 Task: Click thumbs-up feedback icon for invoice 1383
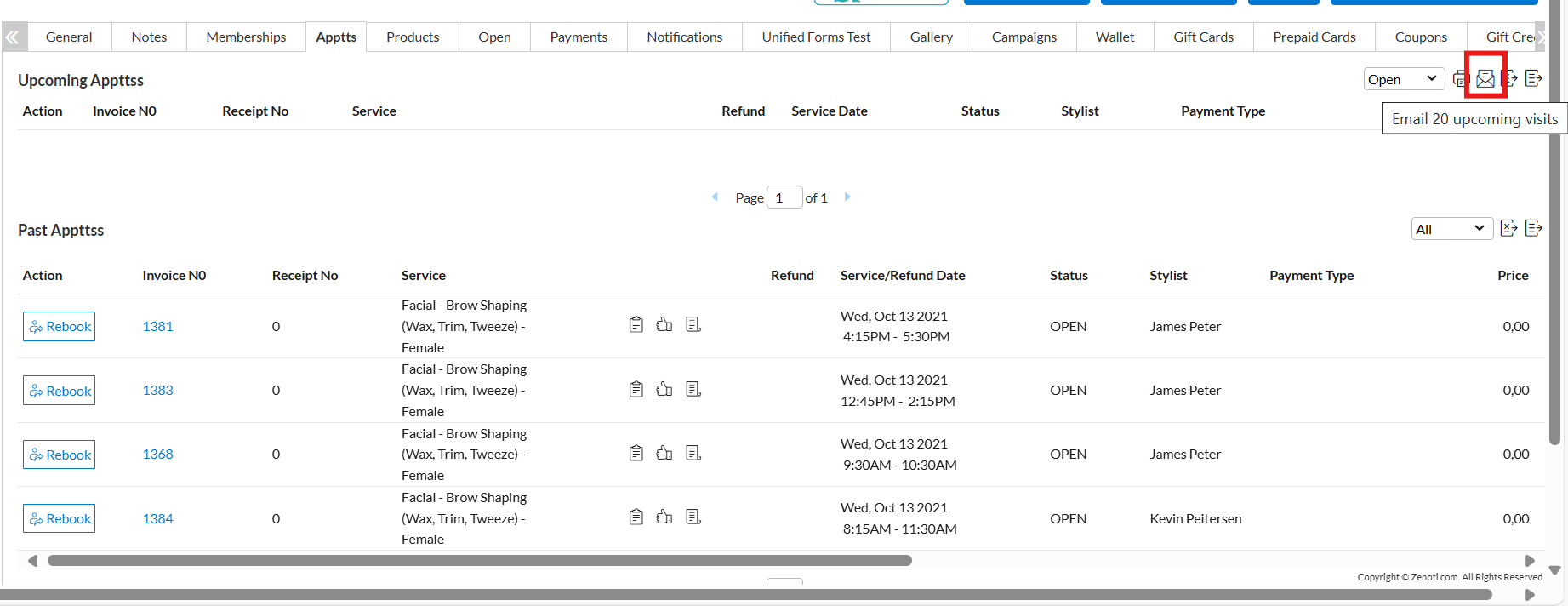(x=664, y=389)
